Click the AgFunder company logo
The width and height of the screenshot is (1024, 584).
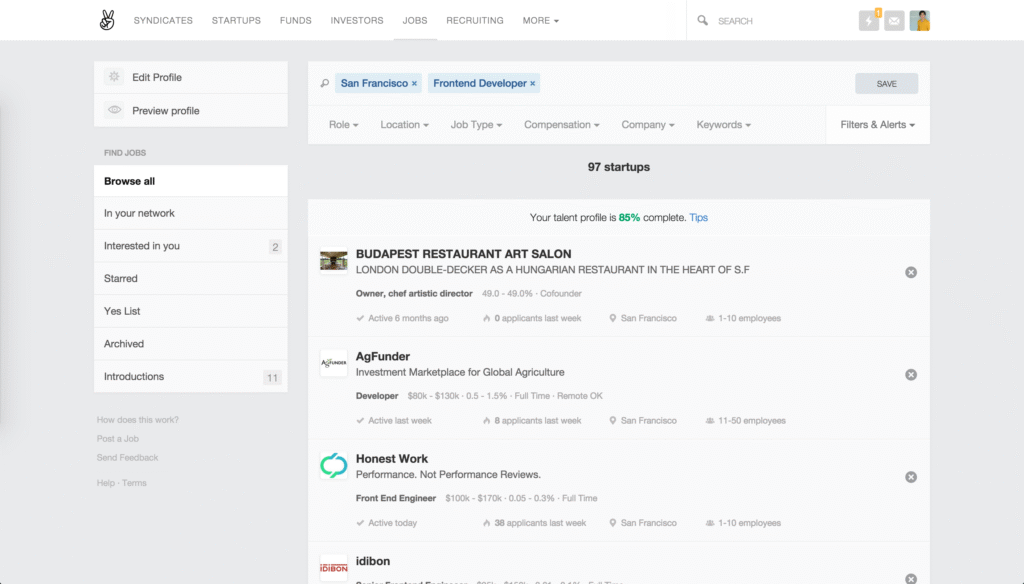(x=333, y=364)
